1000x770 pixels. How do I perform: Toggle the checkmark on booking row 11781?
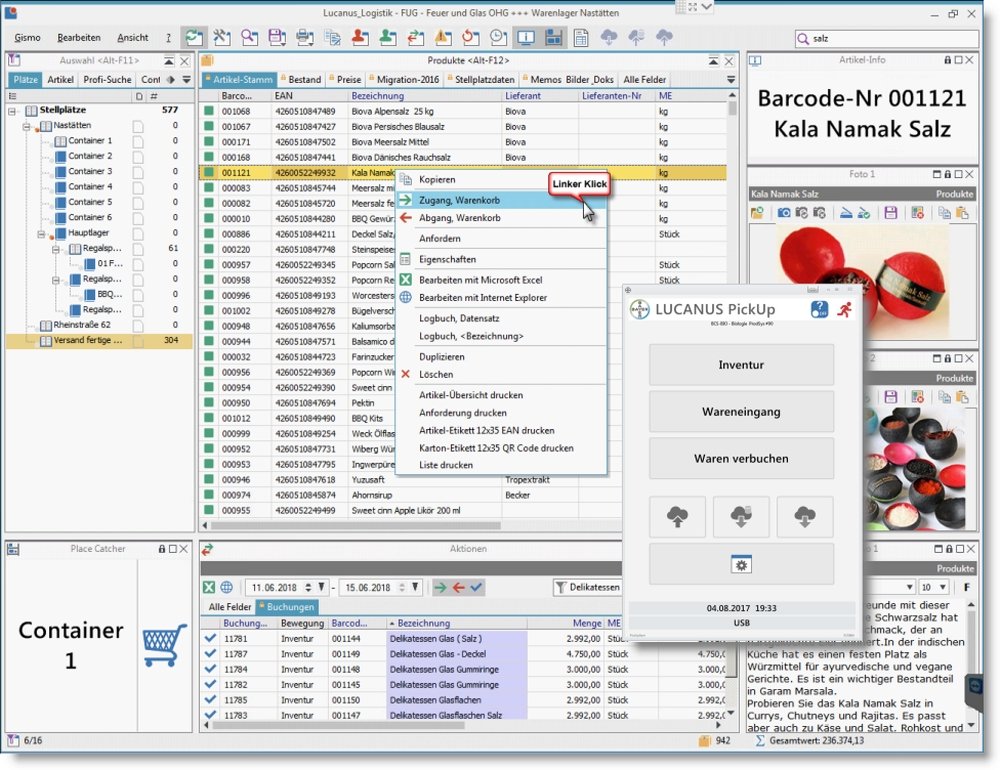coord(210,638)
